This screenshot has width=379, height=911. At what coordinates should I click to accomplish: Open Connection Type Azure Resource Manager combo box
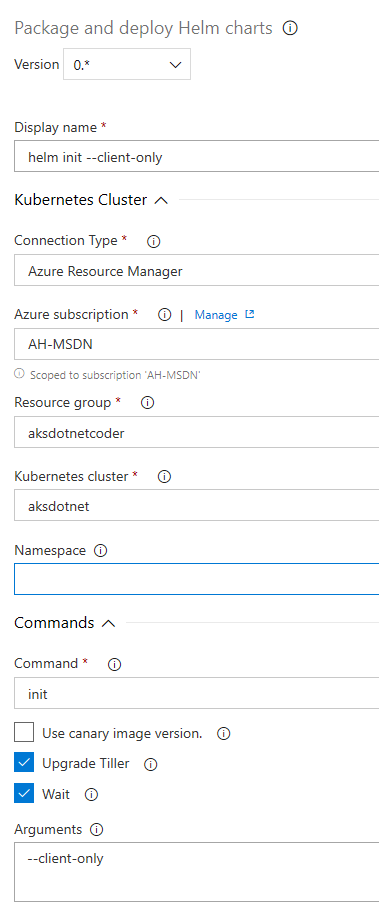(196, 270)
